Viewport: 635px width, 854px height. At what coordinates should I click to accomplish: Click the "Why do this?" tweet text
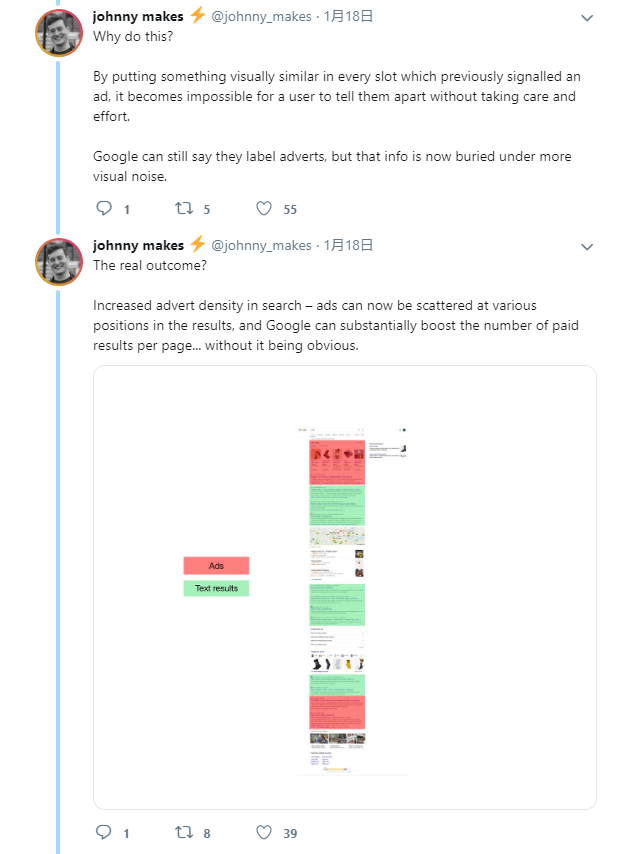(133, 36)
